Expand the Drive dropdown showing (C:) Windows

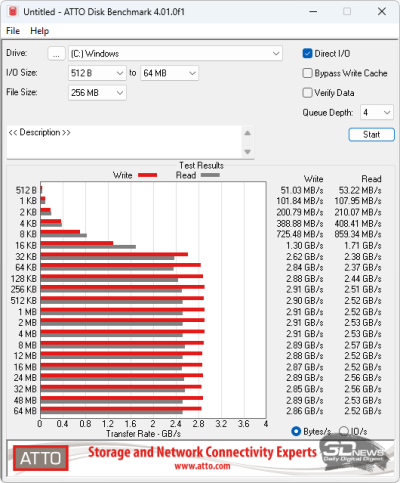(175, 53)
